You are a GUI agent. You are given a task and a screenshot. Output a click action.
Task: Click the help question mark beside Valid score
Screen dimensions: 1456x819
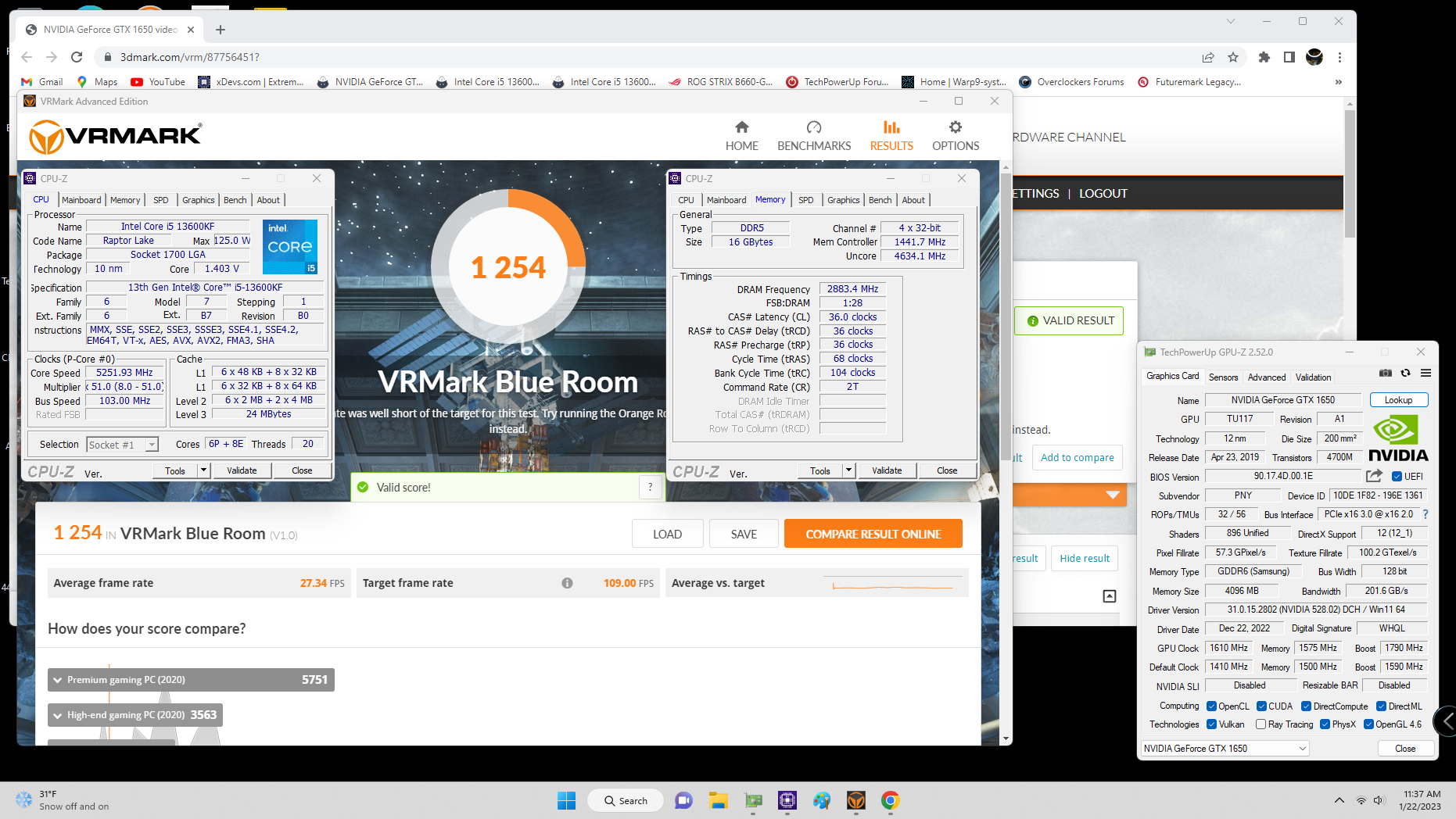[x=650, y=487]
